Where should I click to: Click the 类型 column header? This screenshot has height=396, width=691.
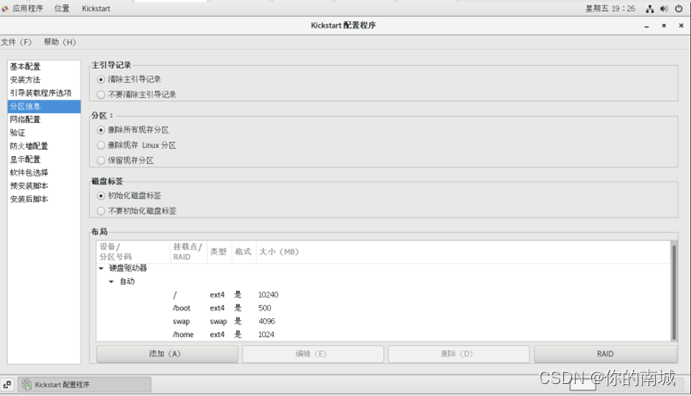219,252
